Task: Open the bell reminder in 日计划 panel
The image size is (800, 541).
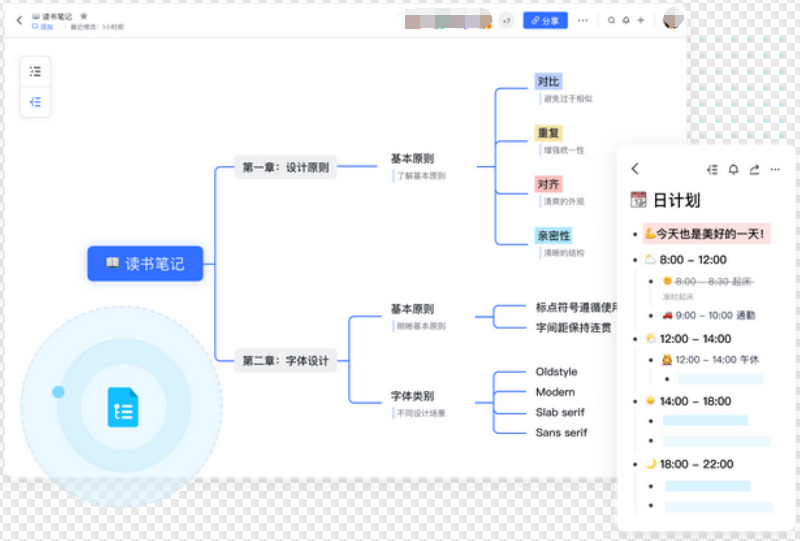Action: pyautogui.click(x=733, y=169)
